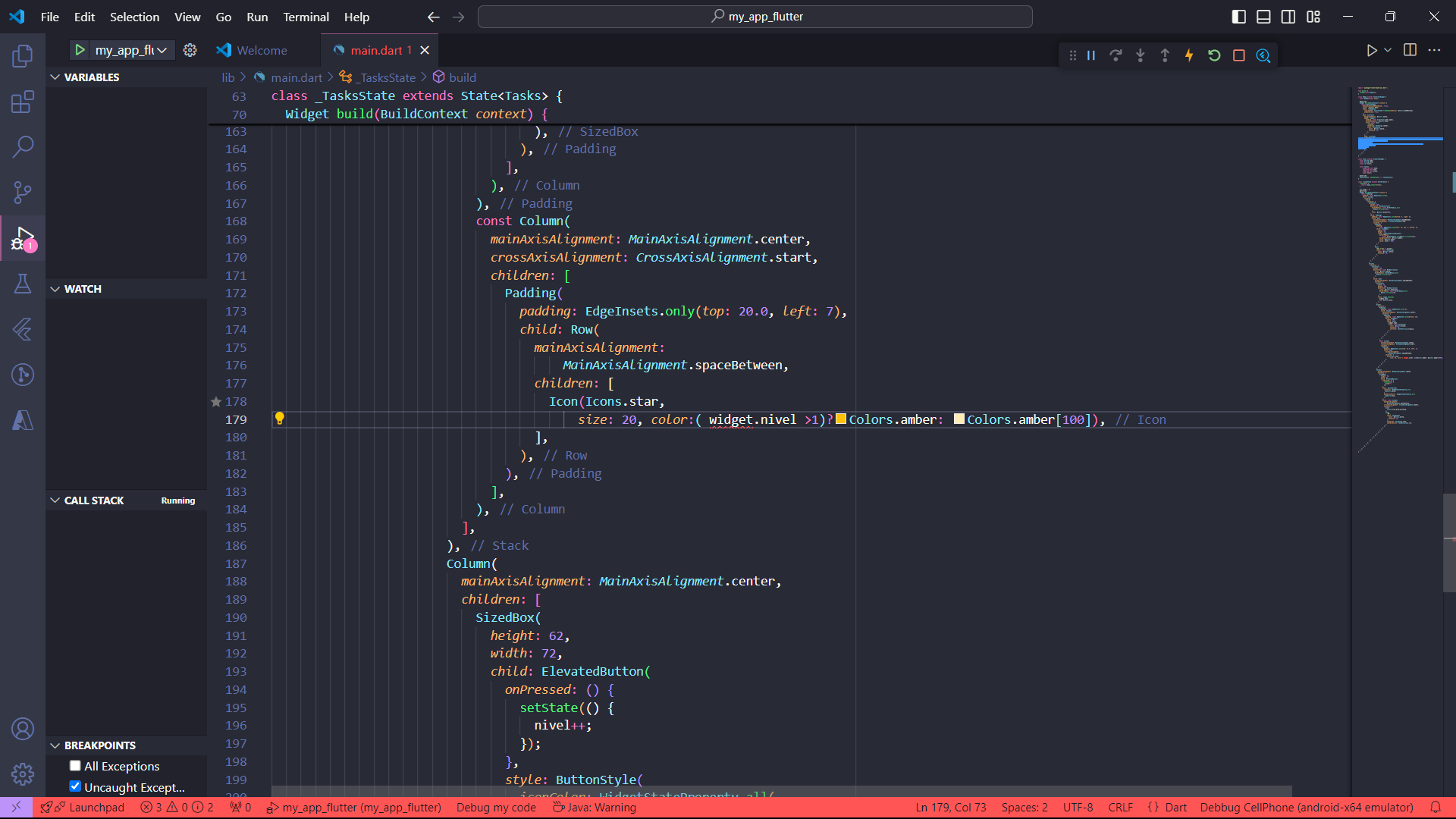1456x819 pixels.
Task: Change CRLF line ending setting
Action: coord(1120,808)
